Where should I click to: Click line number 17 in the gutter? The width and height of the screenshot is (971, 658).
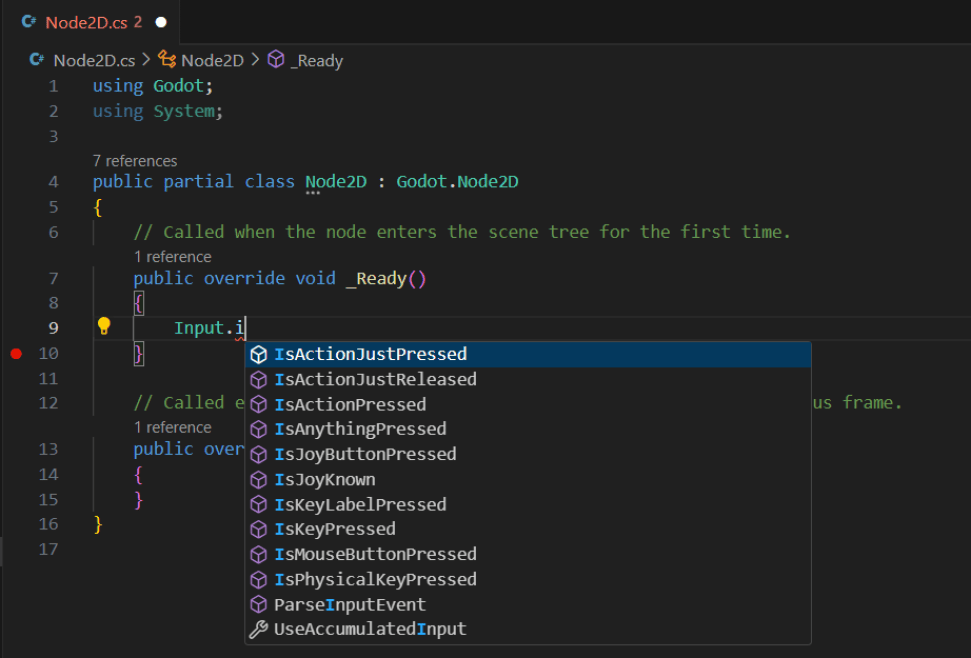[48, 550]
